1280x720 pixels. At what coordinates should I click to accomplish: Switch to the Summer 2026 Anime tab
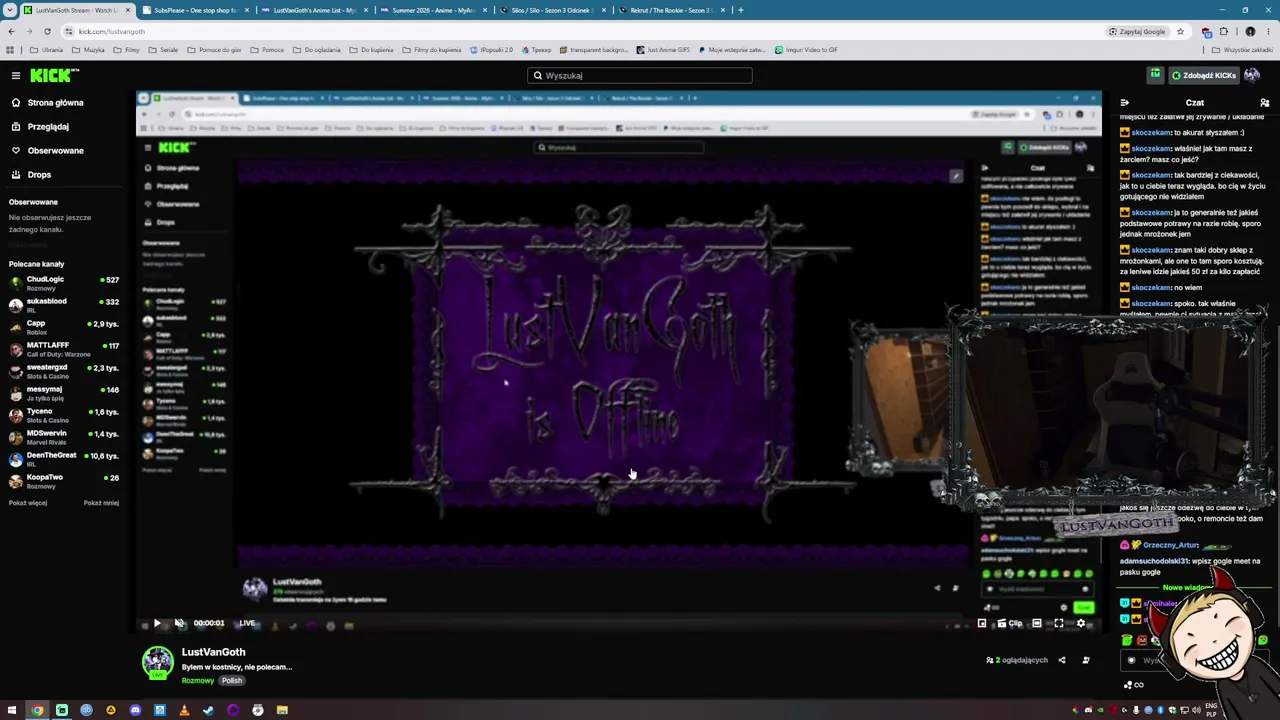432,10
